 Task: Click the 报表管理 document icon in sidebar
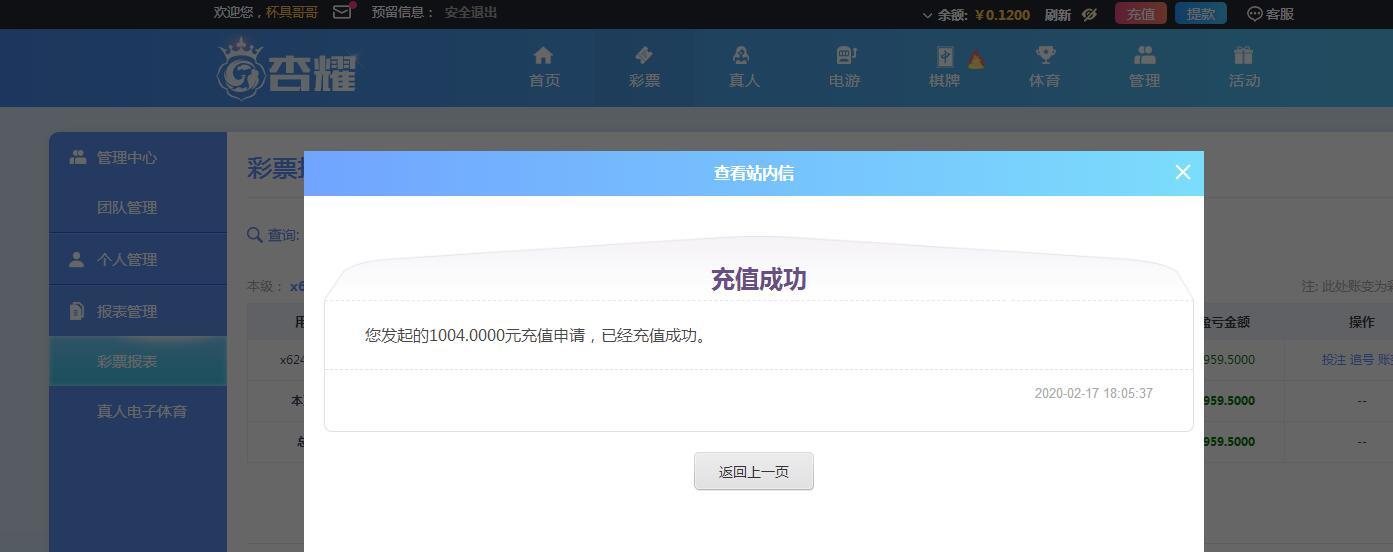[x=77, y=311]
